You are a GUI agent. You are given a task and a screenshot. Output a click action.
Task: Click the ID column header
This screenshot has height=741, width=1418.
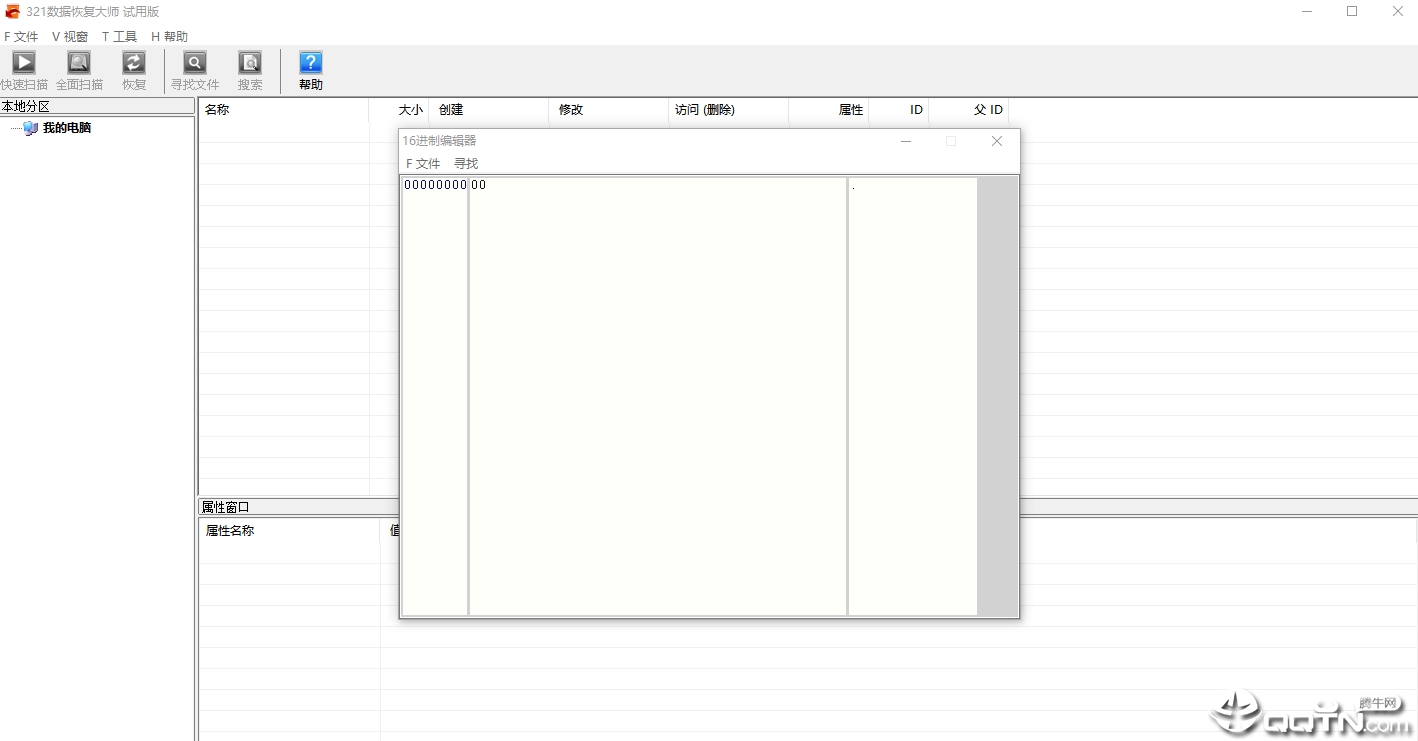899,110
